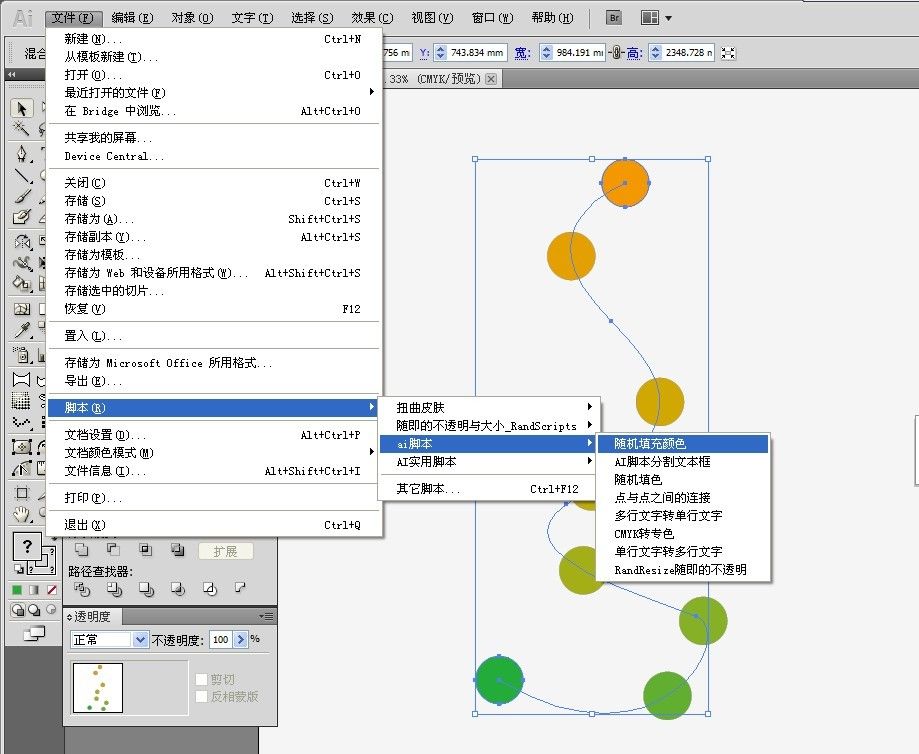The image size is (919, 754).
Task: Click the 宽 width value field
Action: [x=578, y=53]
